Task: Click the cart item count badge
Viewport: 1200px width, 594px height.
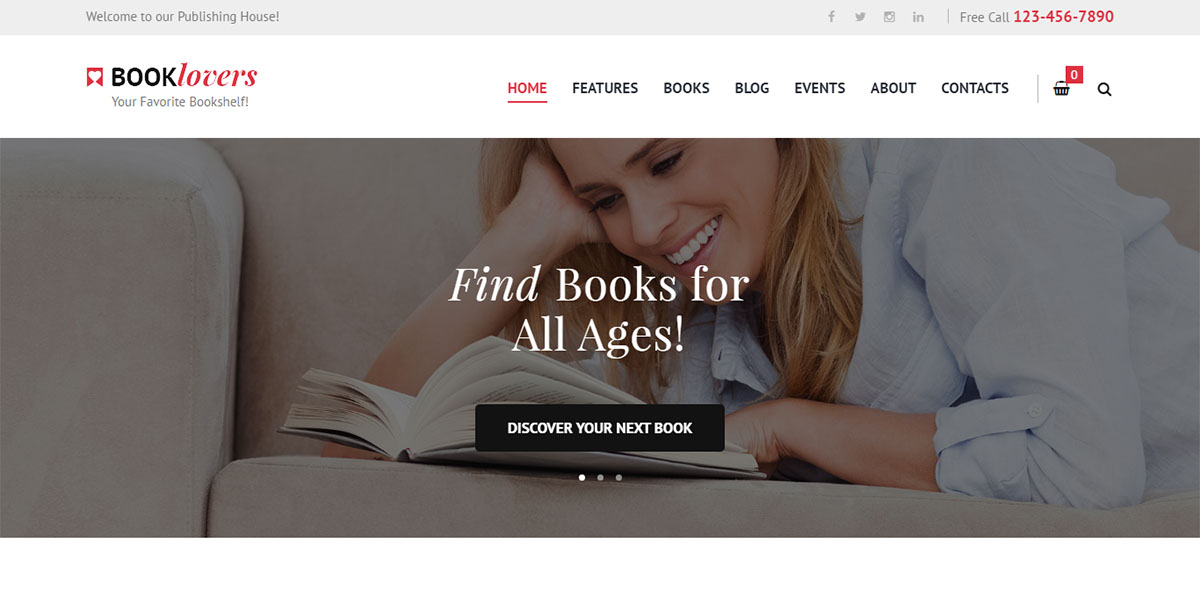Action: [x=1074, y=74]
